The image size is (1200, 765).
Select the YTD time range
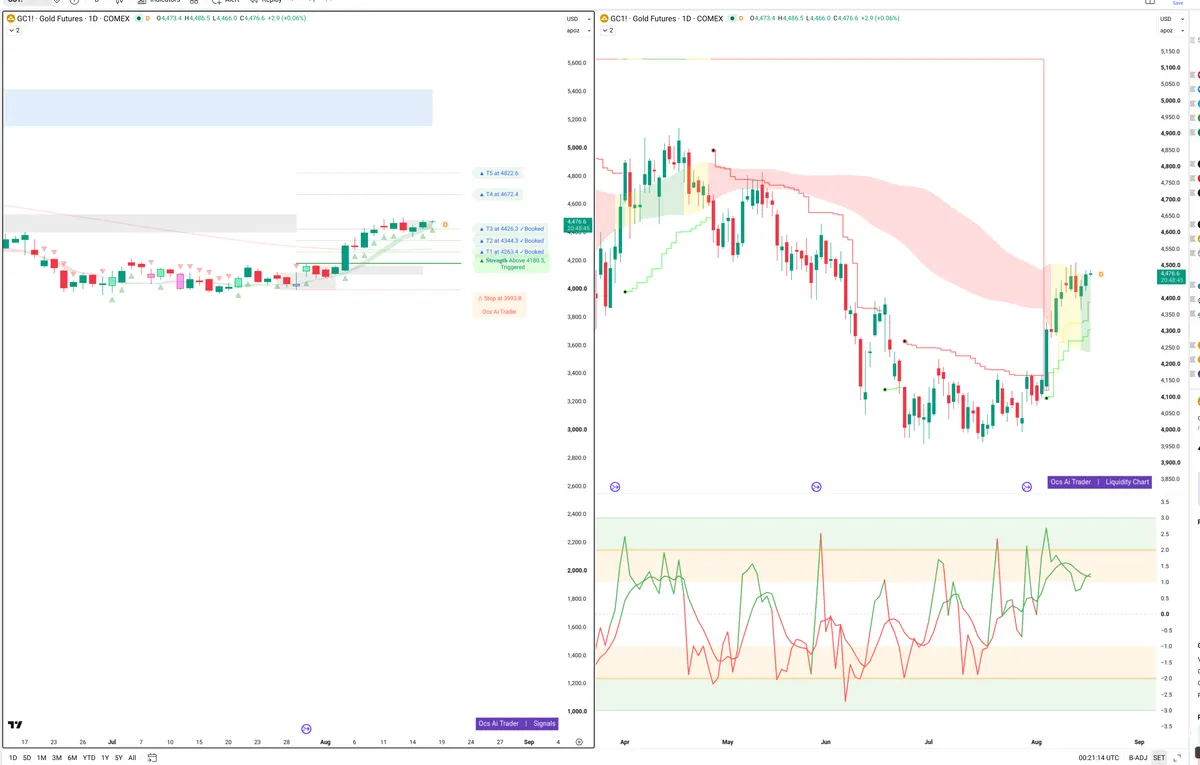(89, 758)
